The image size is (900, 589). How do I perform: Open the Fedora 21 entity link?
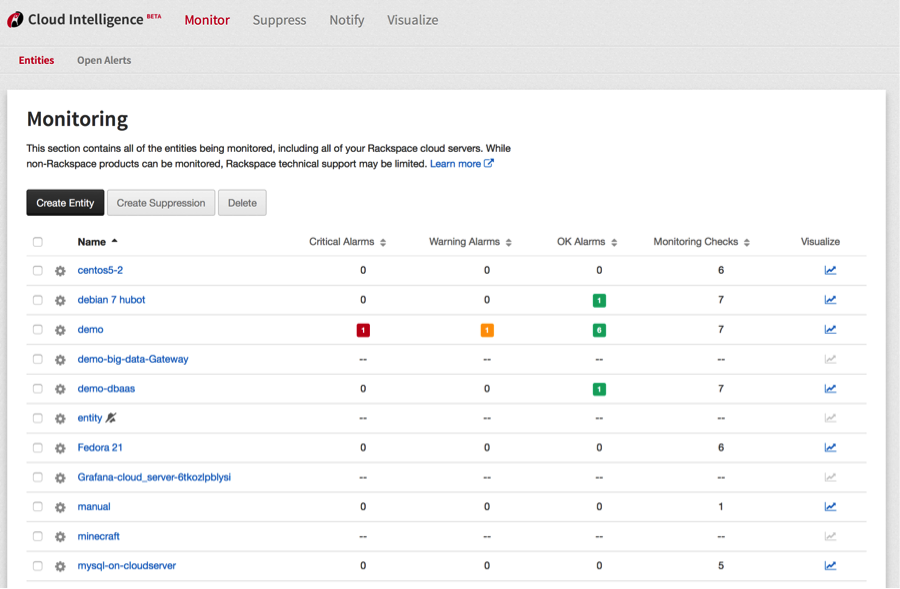tap(100, 447)
